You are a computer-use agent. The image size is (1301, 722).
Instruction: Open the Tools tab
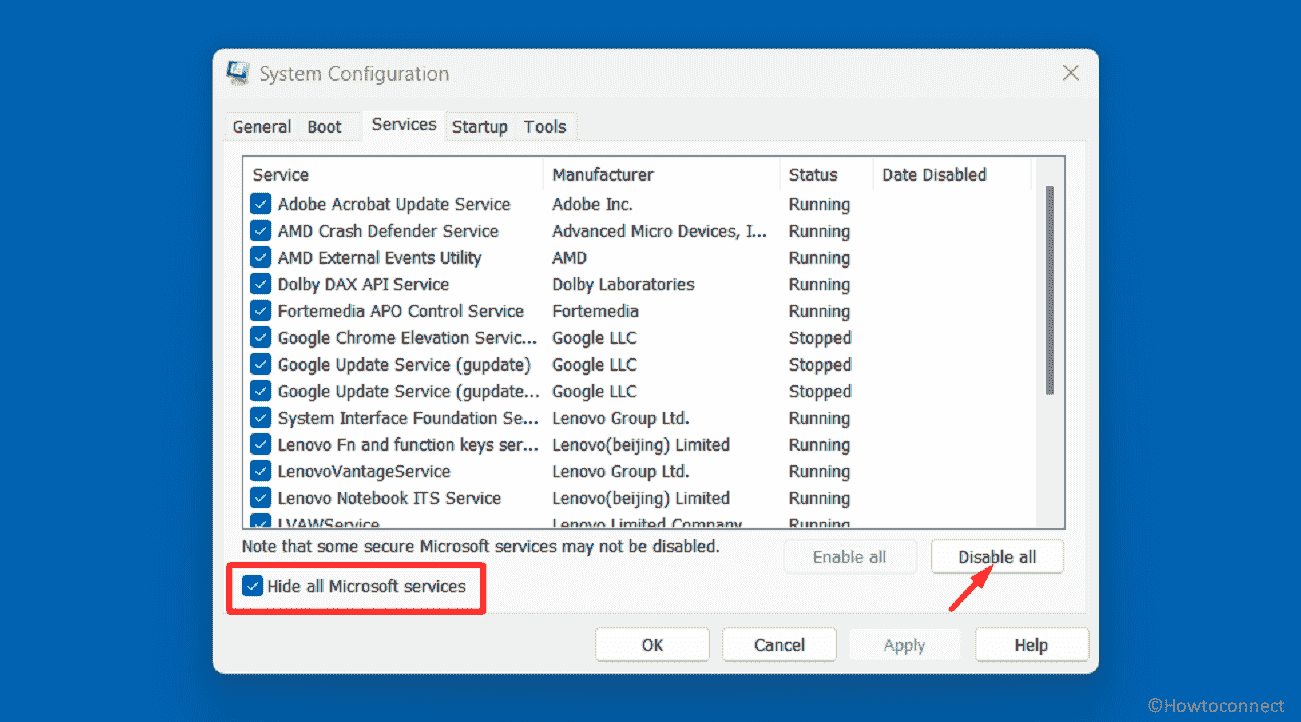coord(545,127)
